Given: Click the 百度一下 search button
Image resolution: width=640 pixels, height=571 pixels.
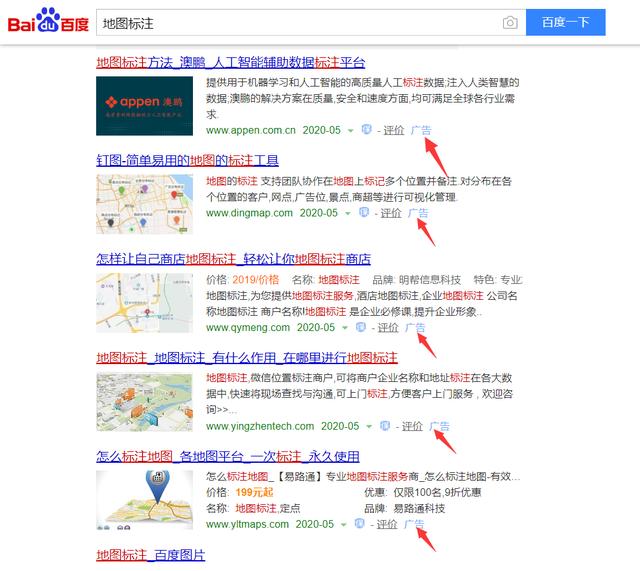Looking at the screenshot, I should pos(566,22).
